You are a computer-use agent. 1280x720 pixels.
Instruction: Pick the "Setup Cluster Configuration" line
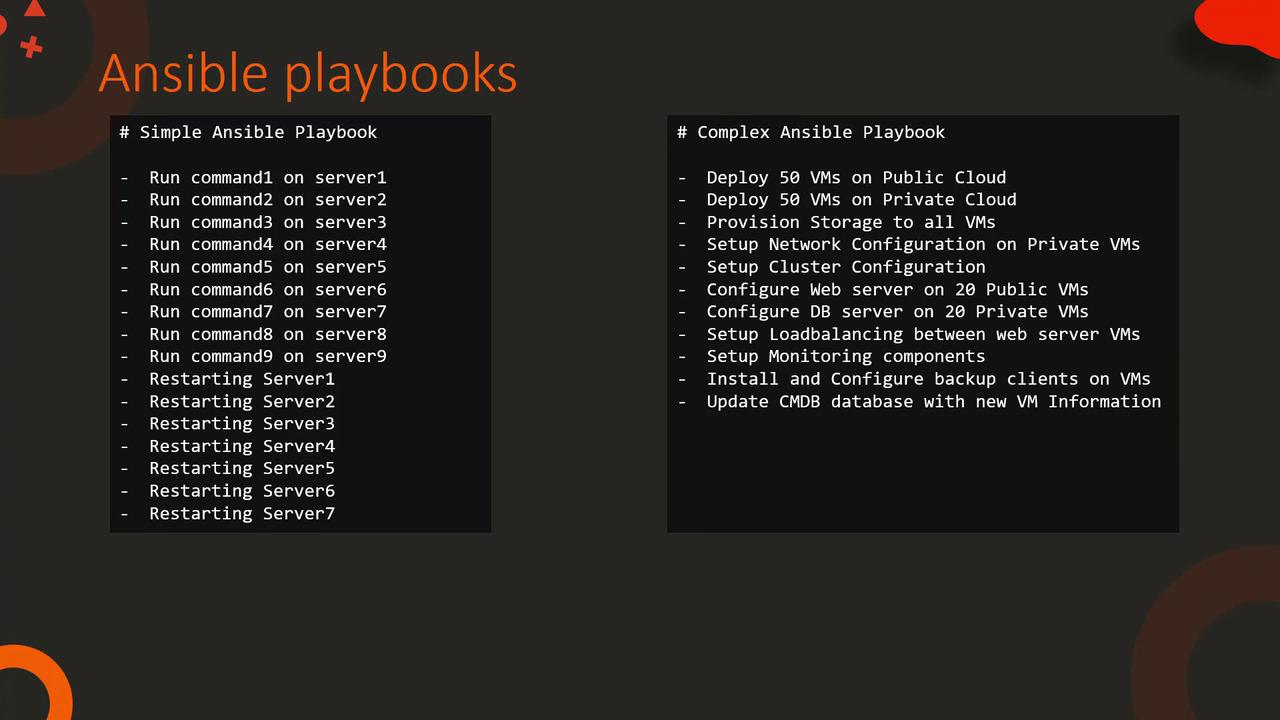tap(846, 267)
